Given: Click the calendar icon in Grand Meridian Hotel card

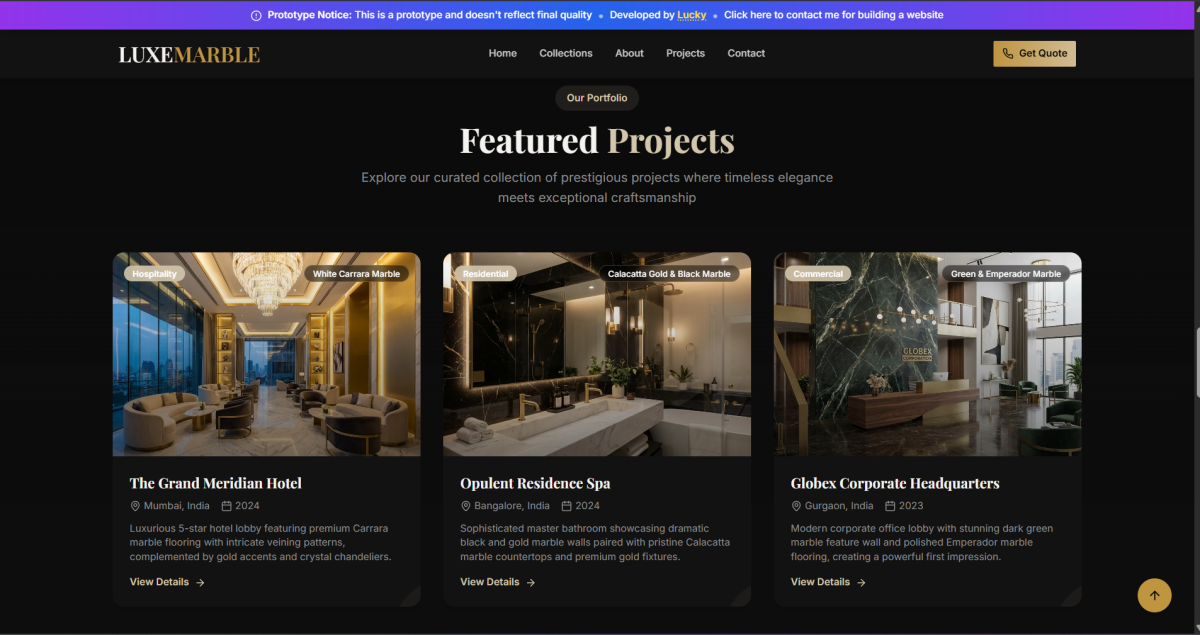Looking at the screenshot, I should pyautogui.click(x=227, y=506).
